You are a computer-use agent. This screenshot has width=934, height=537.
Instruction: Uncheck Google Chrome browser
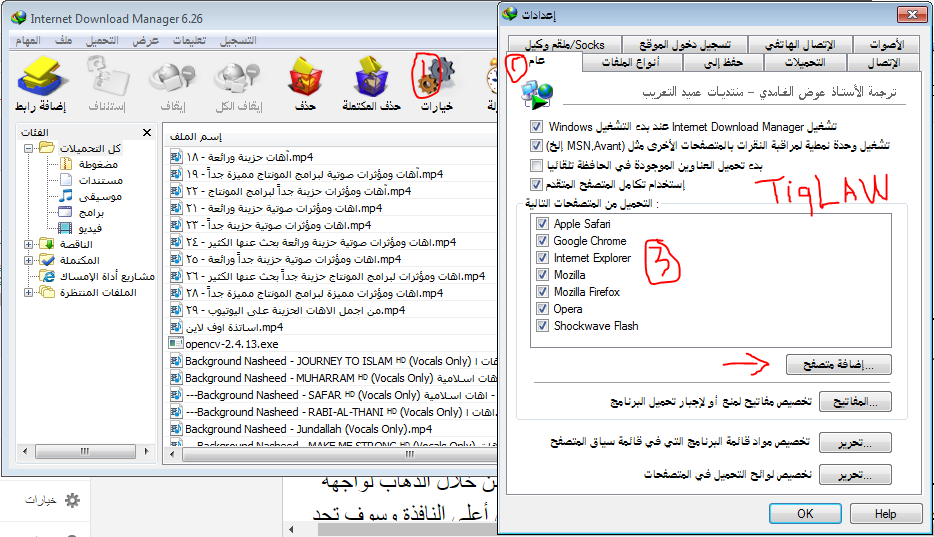pyautogui.click(x=542, y=241)
